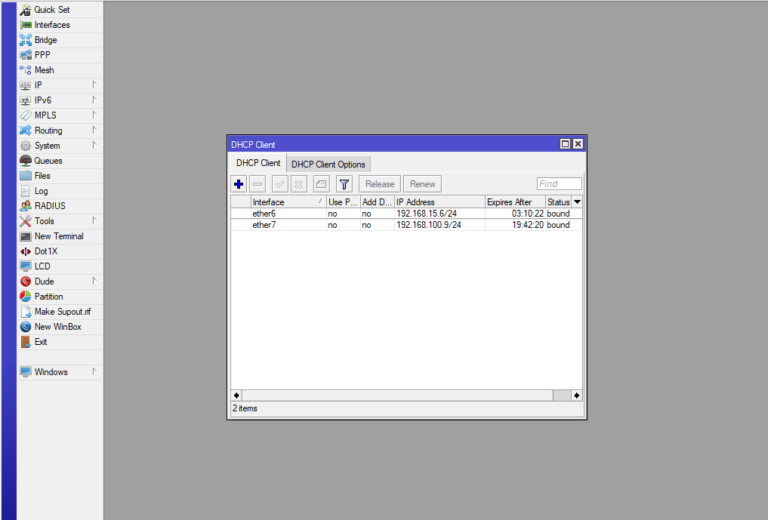The height and width of the screenshot is (520, 768).
Task: Click the blue plus add button
Action: tap(238, 184)
